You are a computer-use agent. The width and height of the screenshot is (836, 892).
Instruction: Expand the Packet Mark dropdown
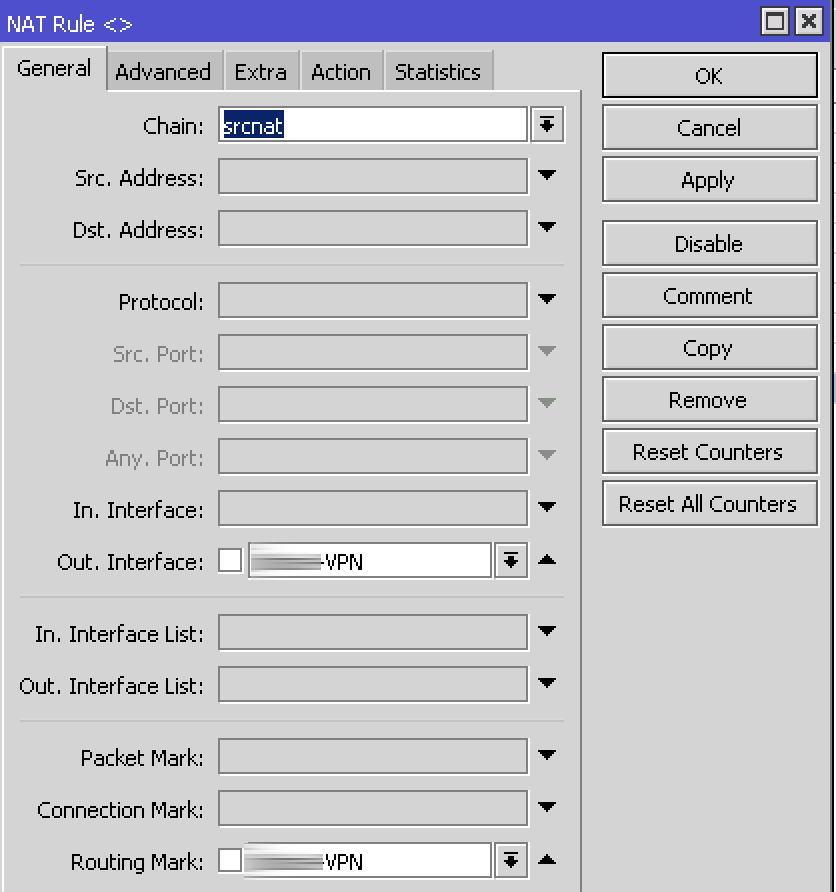pos(547,756)
